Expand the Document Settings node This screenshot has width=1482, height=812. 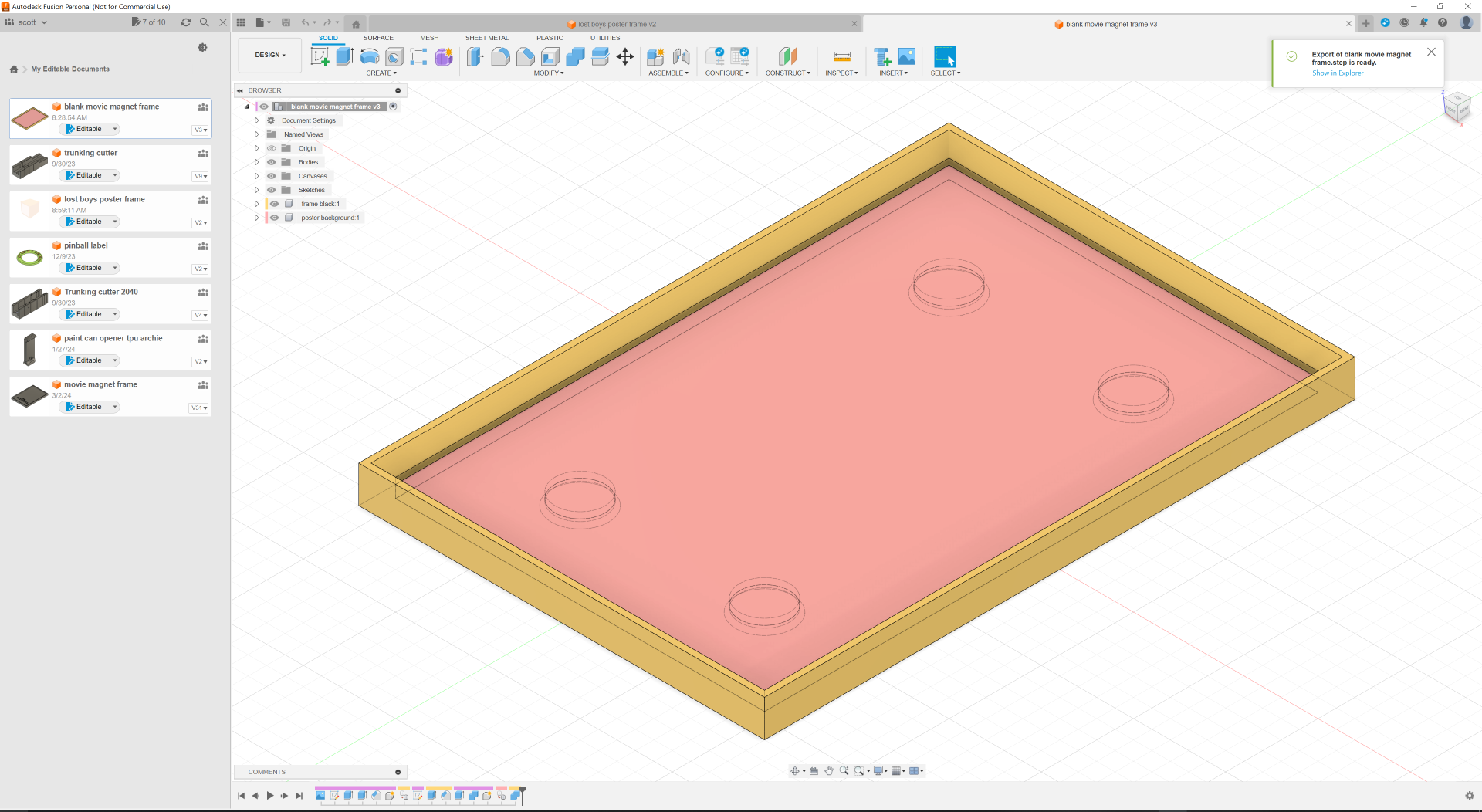(257, 120)
